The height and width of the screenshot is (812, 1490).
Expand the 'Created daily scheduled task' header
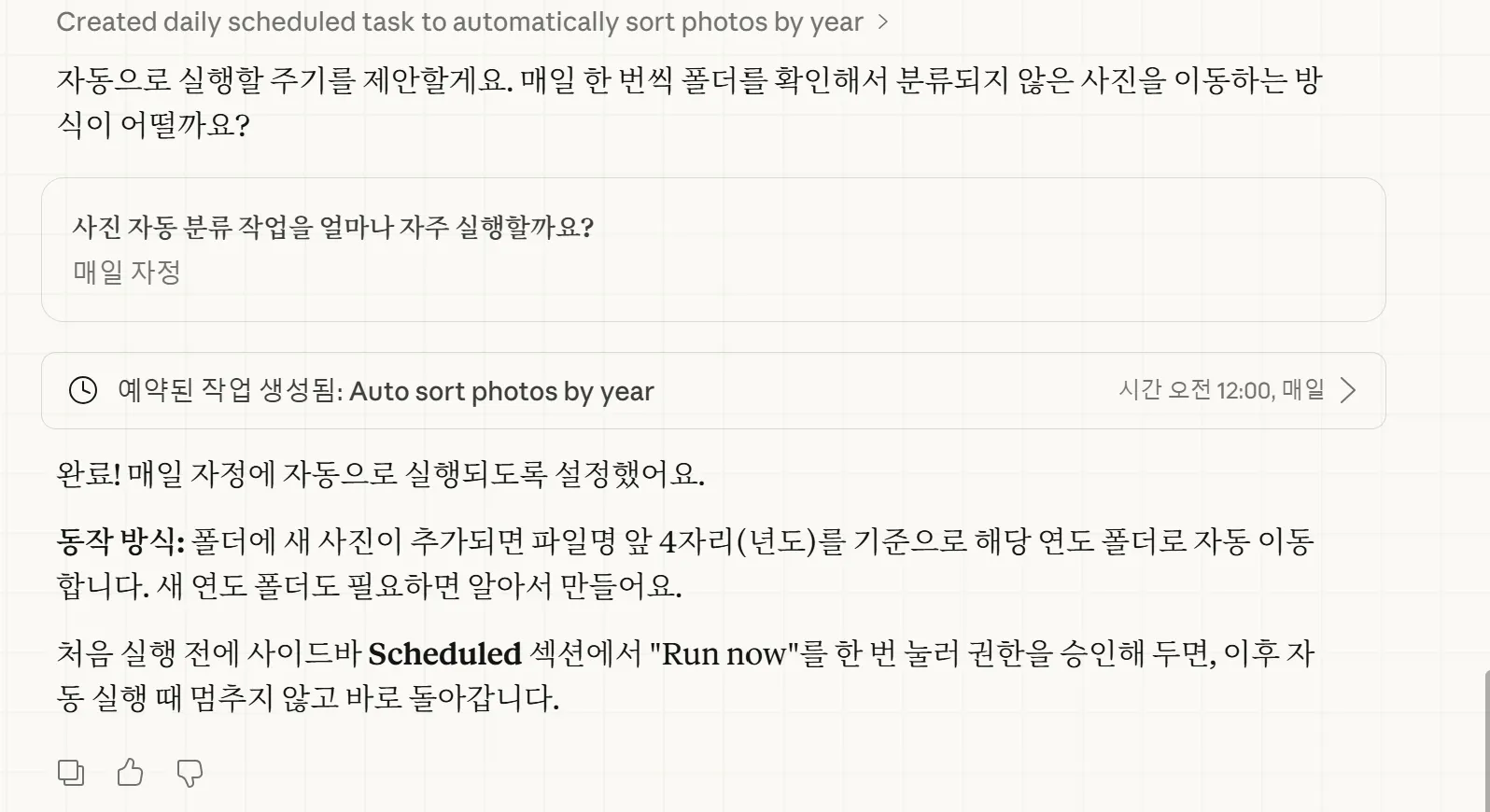[x=885, y=21]
